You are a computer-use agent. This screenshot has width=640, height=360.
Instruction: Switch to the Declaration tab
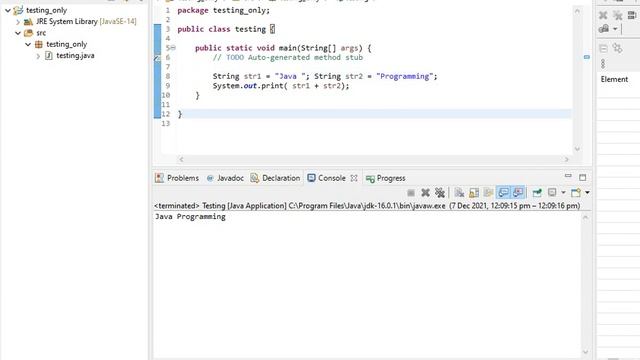[276, 178]
